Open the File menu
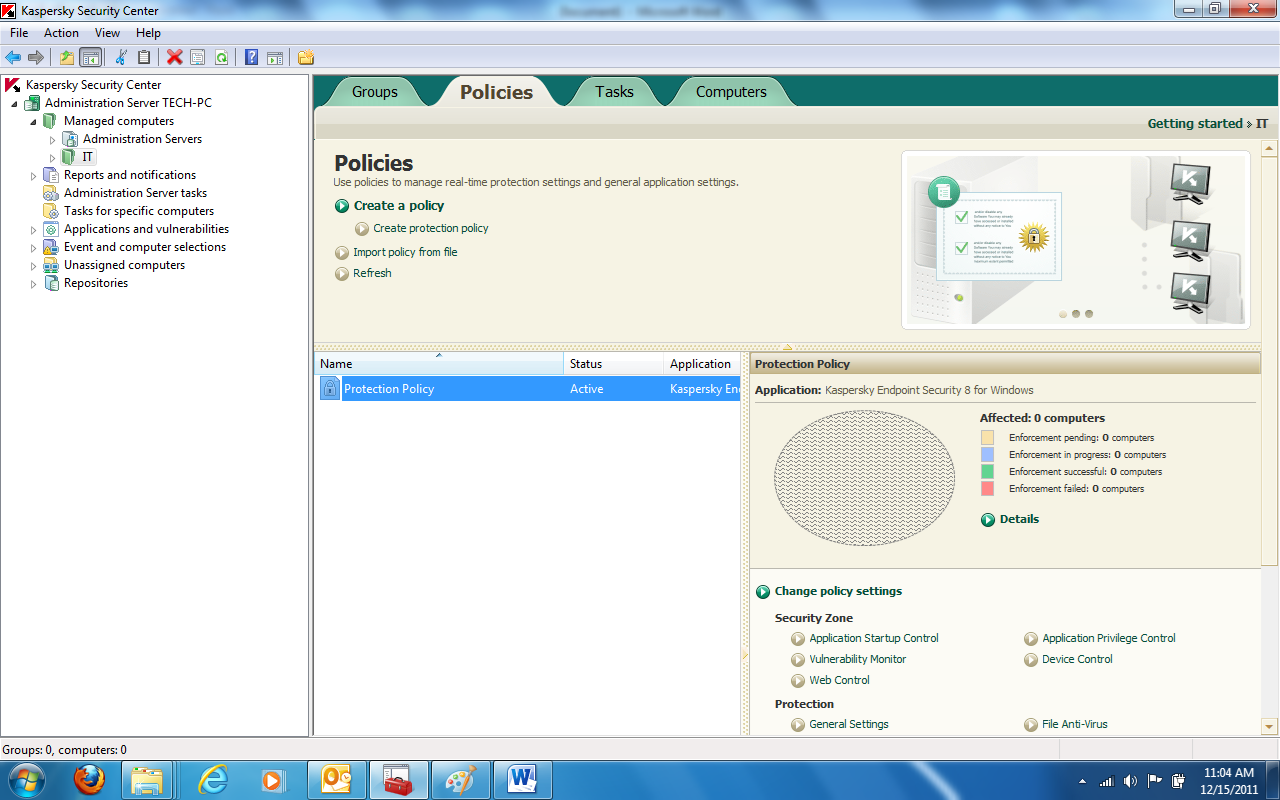The image size is (1280, 800). click(19, 33)
